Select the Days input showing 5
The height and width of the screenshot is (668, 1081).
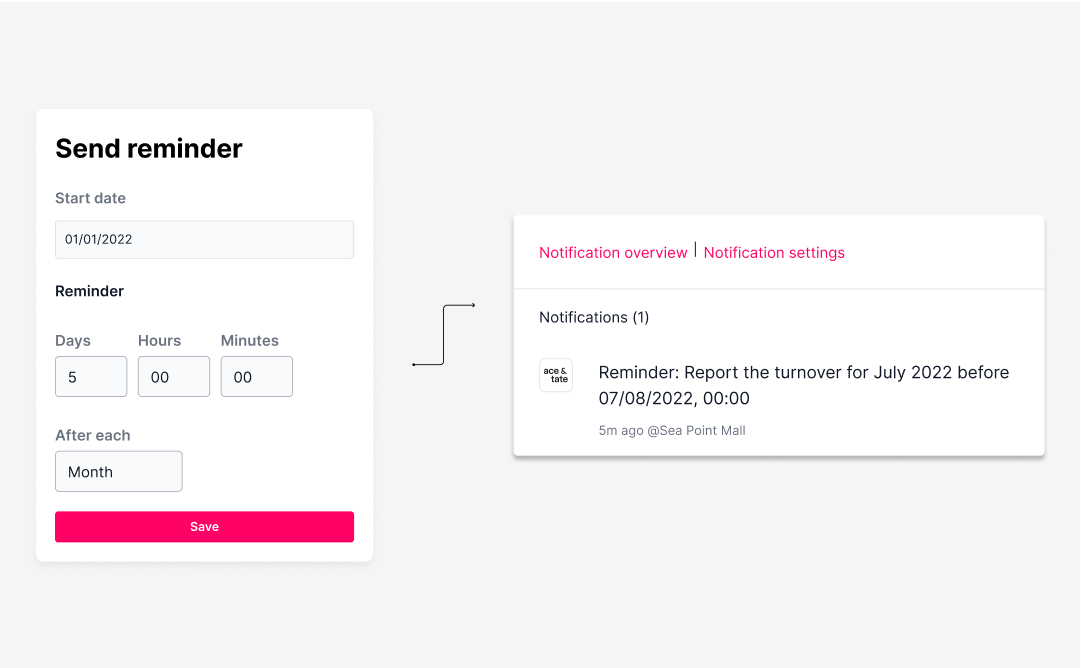(x=91, y=376)
